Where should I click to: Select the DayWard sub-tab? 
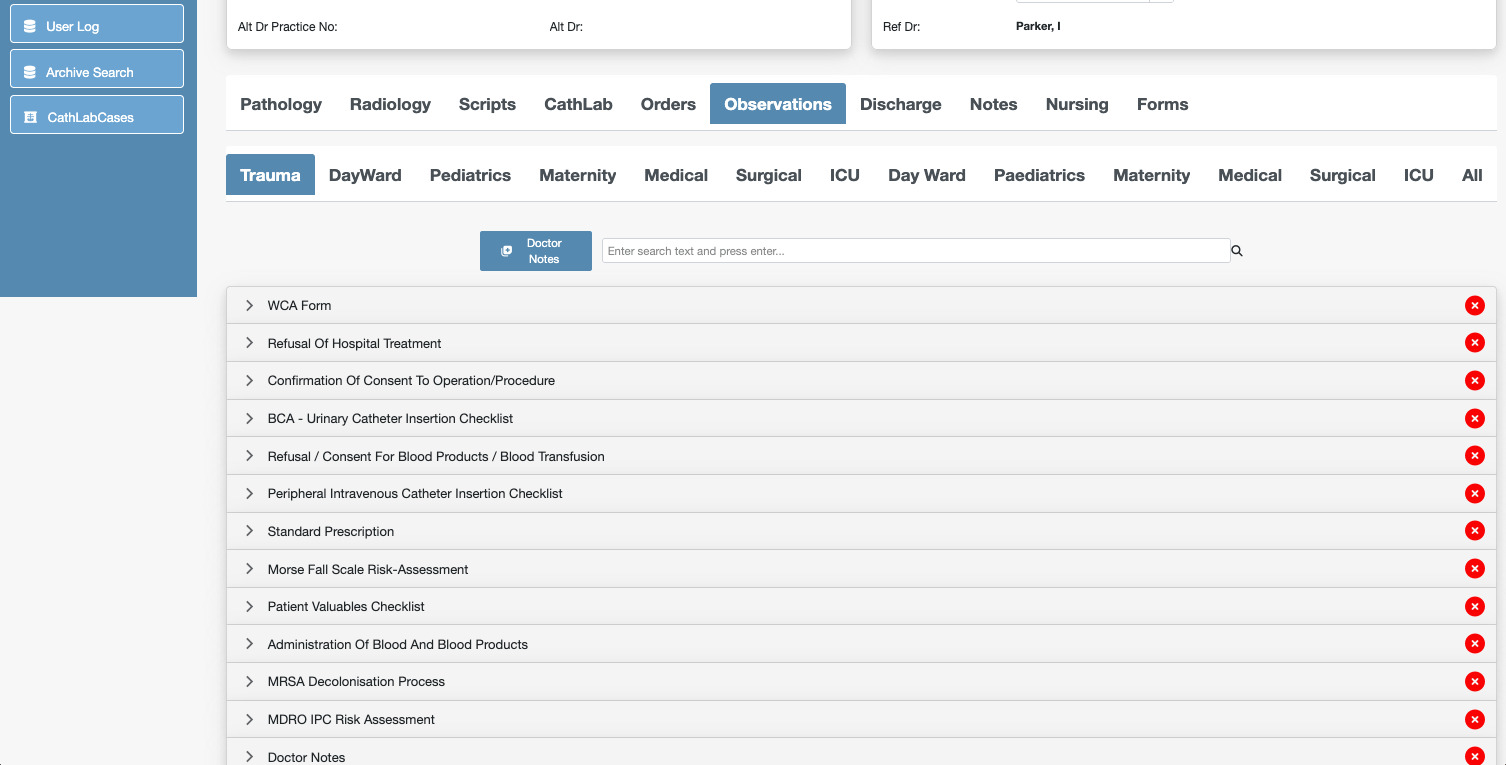click(x=365, y=175)
